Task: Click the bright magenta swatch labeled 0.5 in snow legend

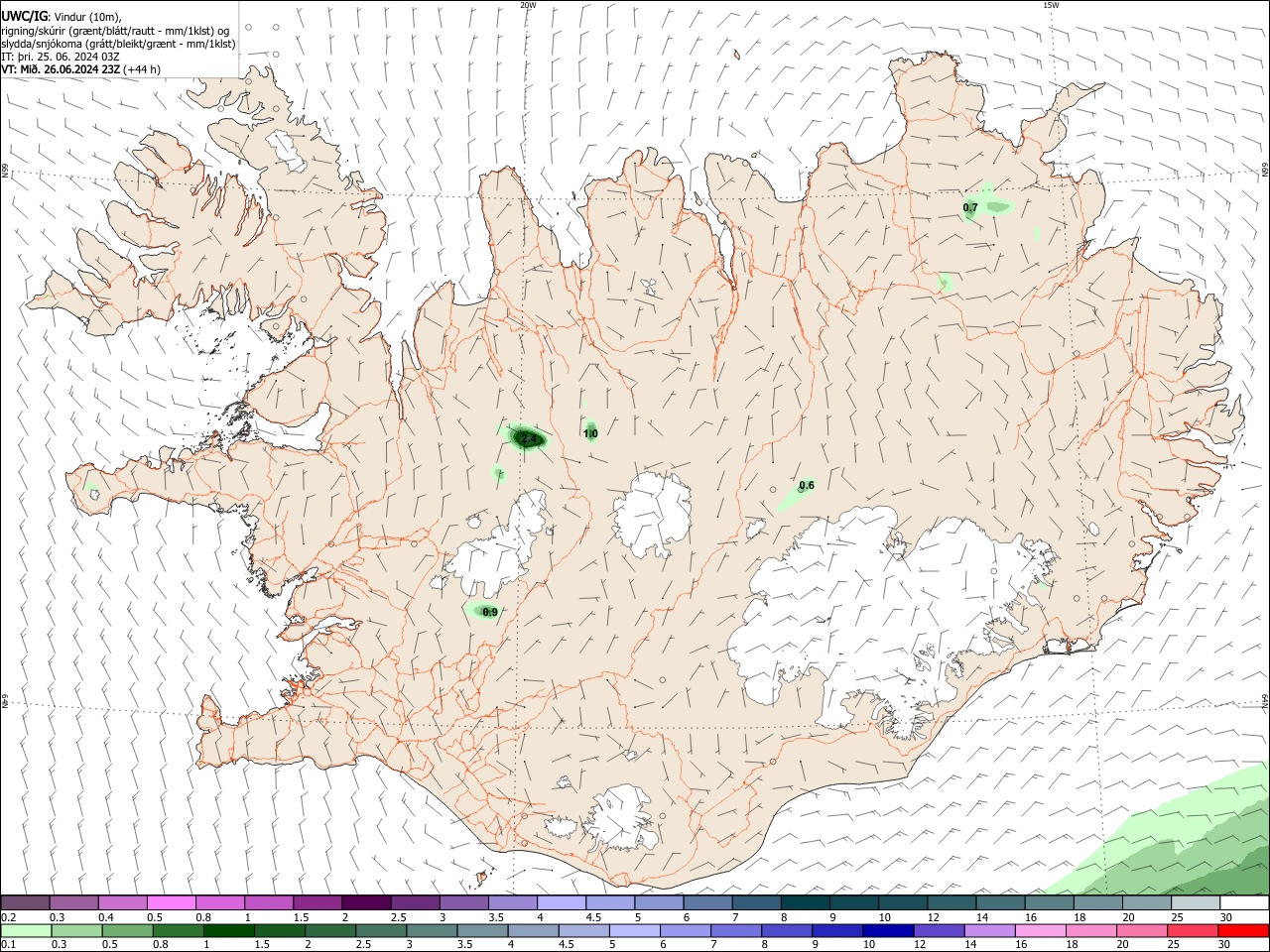Action: pos(171,902)
